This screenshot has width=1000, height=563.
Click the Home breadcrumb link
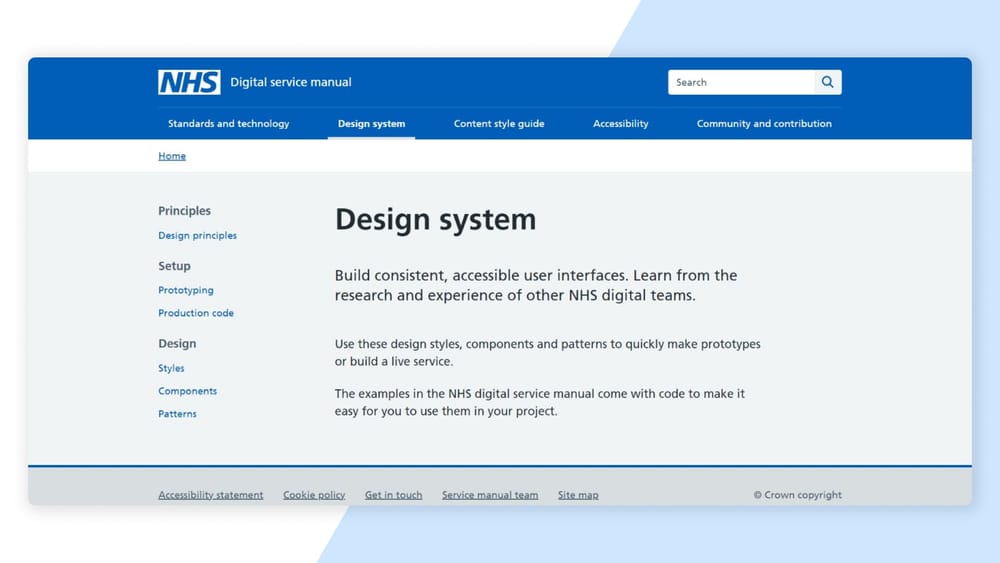(x=172, y=156)
